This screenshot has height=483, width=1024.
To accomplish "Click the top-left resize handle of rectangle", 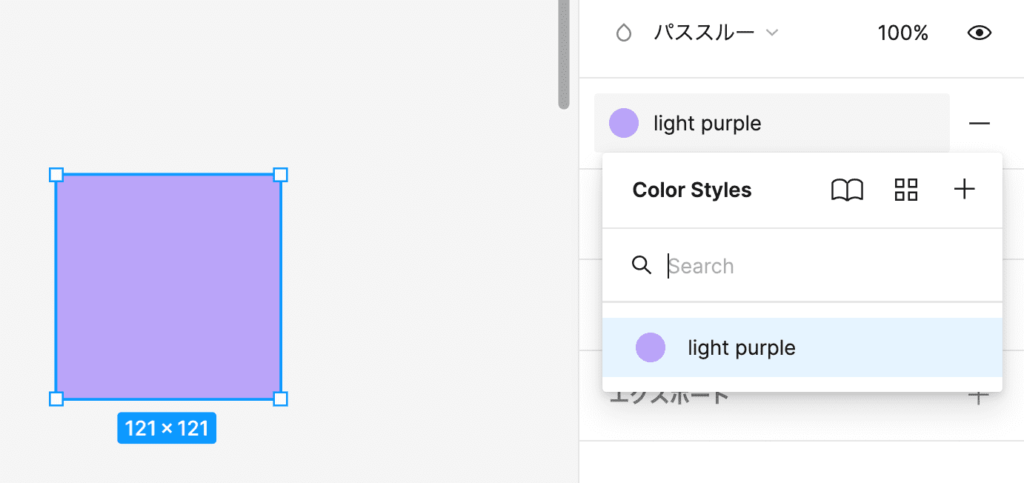I will click(x=56, y=175).
